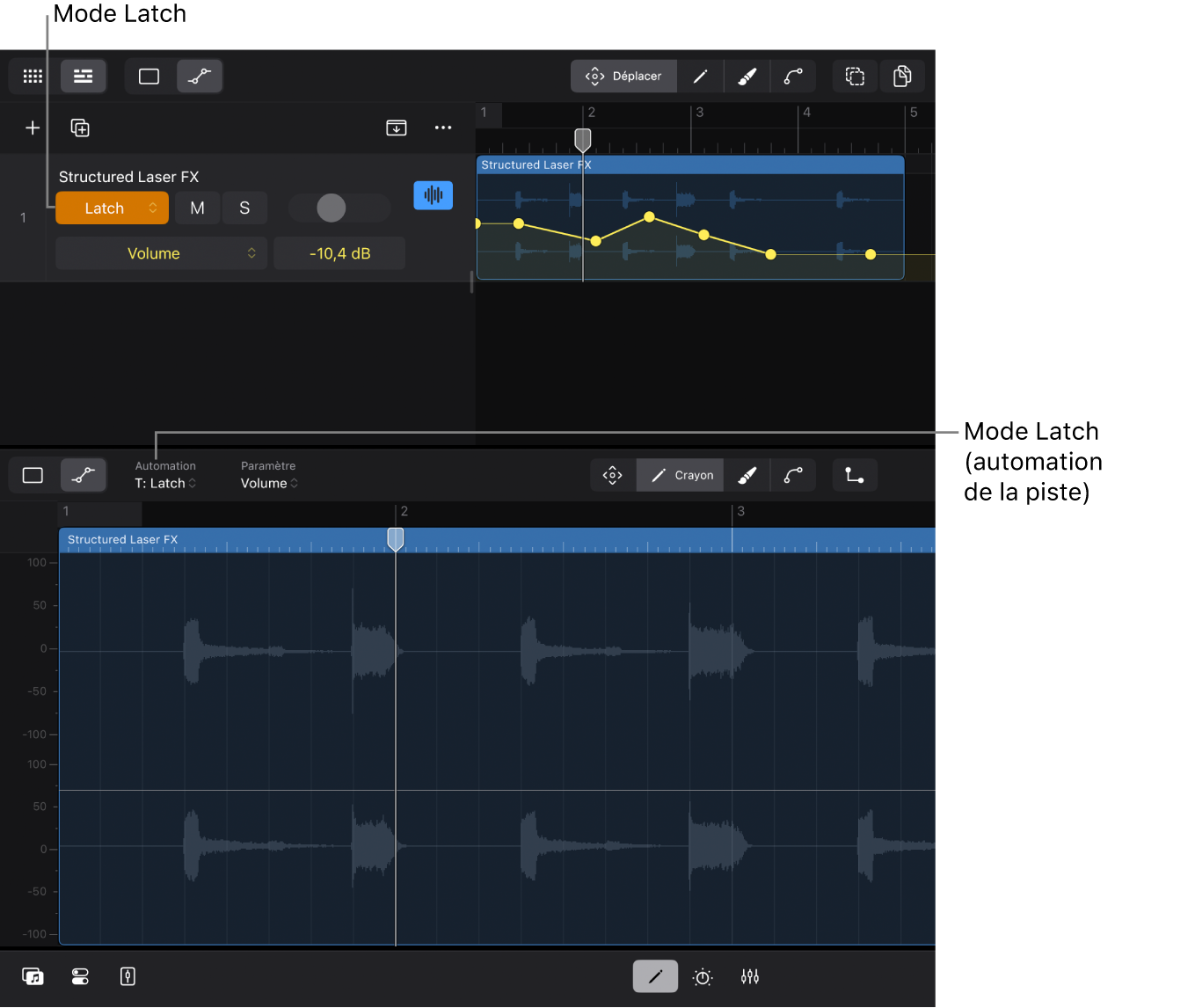The width and height of the screenshot is (1195, 1008).
Task: Open the track inspector icon in bottom bar
Action: pyautogui.click(x=128, y=976)
